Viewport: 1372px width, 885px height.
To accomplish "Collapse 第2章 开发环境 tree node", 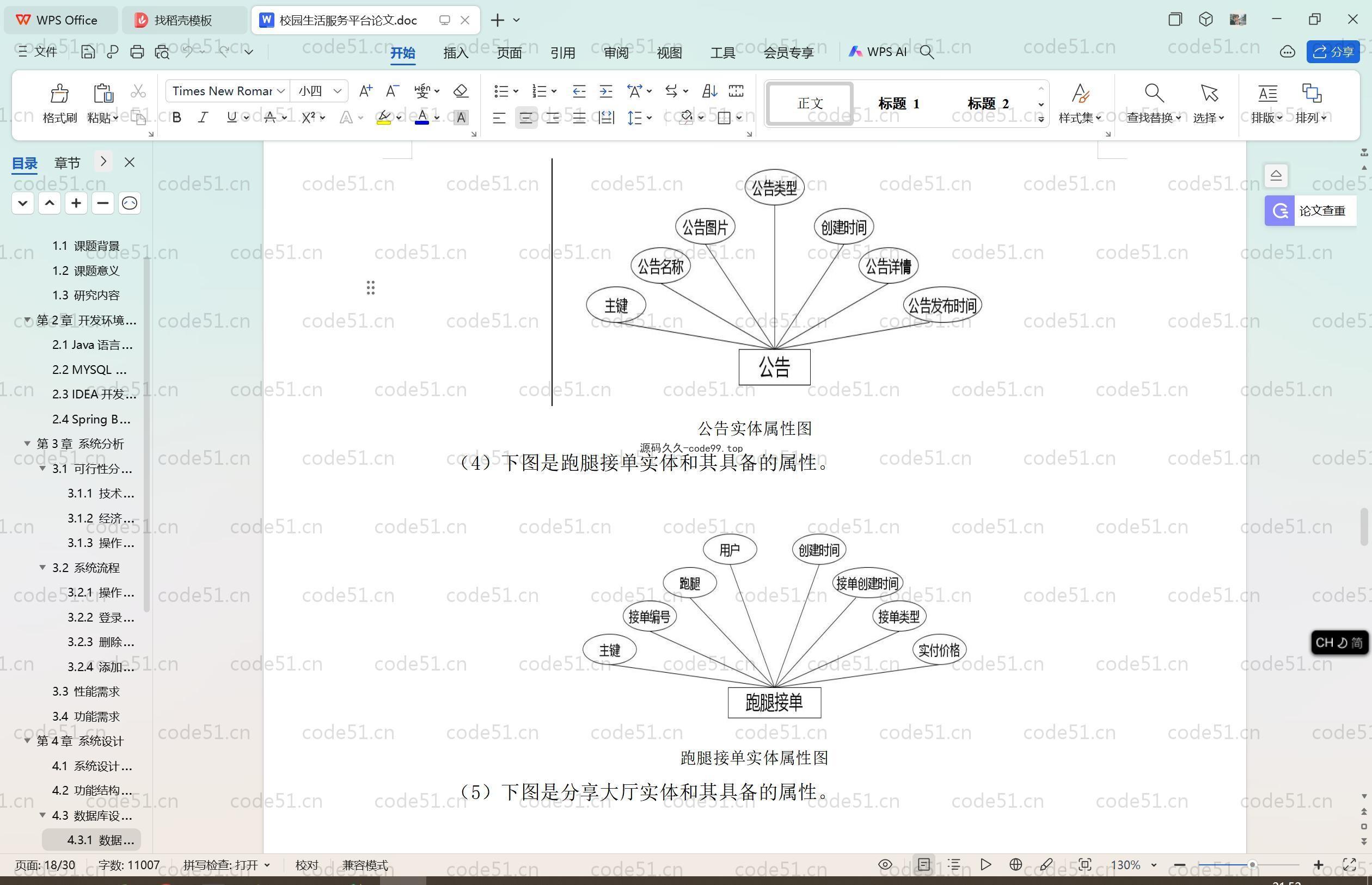I will (x=27, y=319).
